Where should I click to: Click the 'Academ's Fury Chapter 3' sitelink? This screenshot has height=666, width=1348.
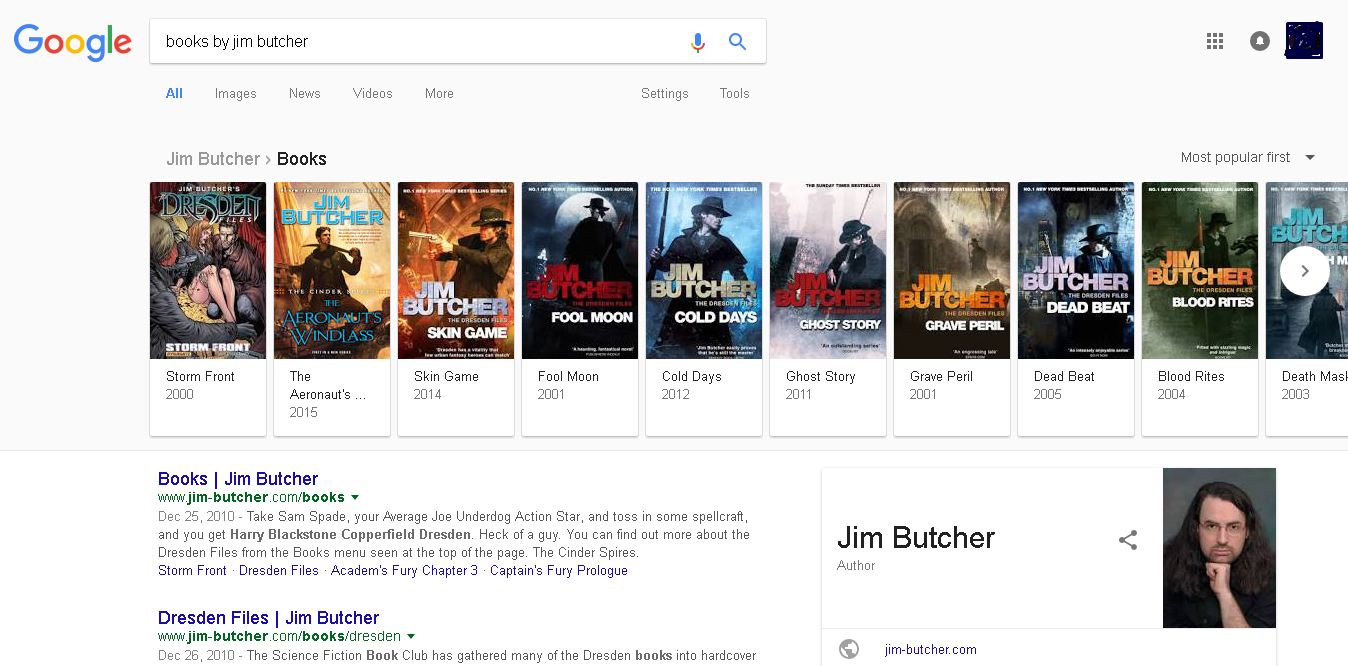pos(404,570)
